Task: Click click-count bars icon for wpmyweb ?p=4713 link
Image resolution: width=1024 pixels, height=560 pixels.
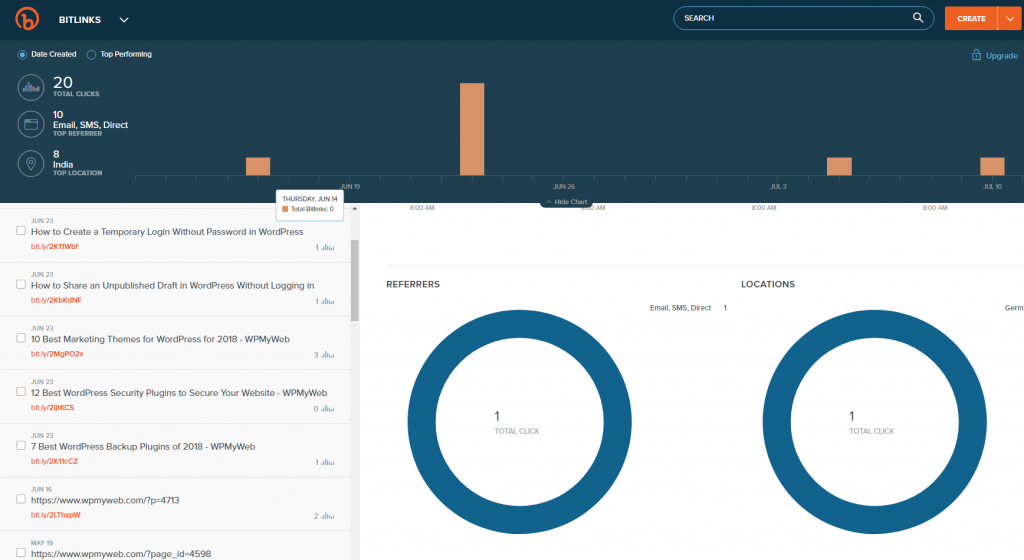Action: (x=327, y=516)
